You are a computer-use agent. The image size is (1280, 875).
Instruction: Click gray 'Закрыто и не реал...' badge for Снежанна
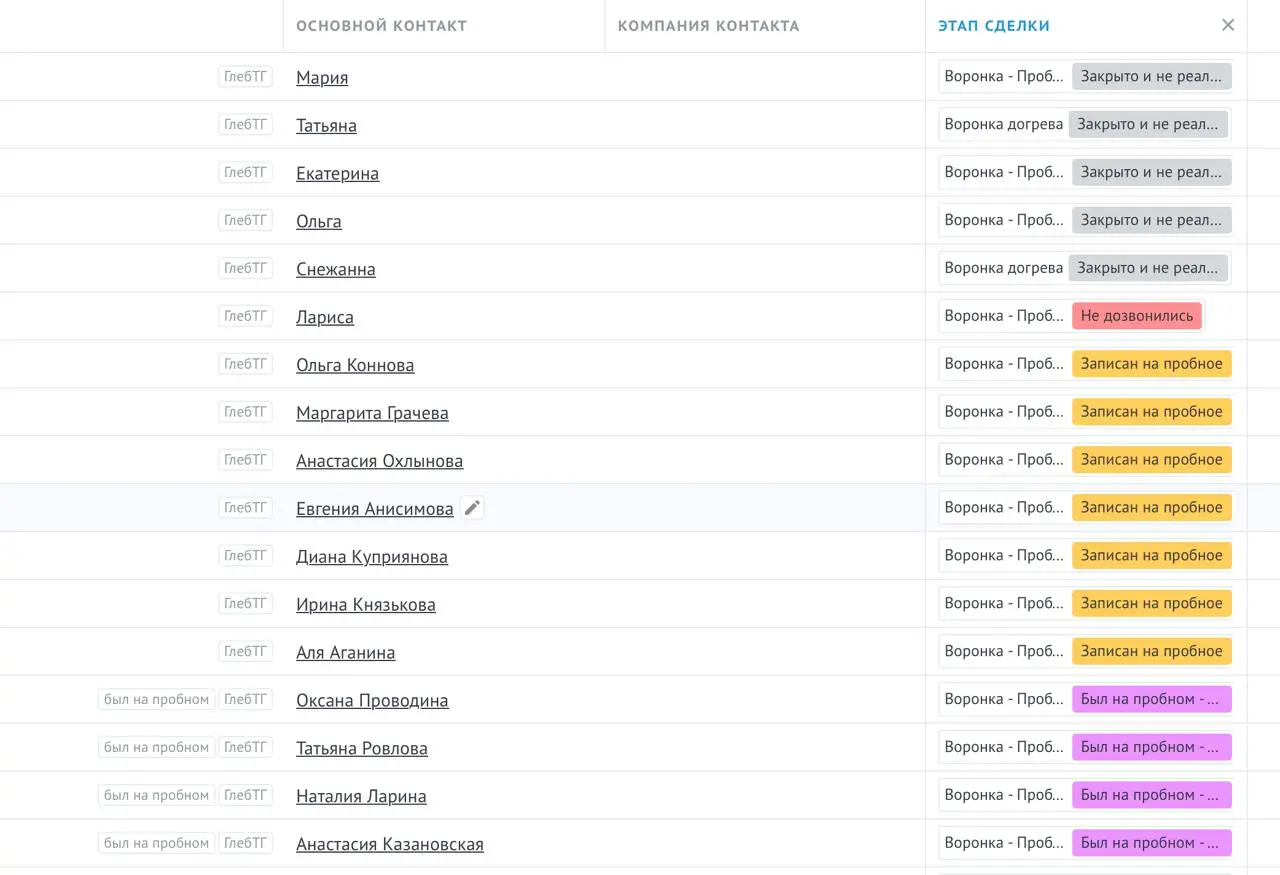click(1148, 268)
